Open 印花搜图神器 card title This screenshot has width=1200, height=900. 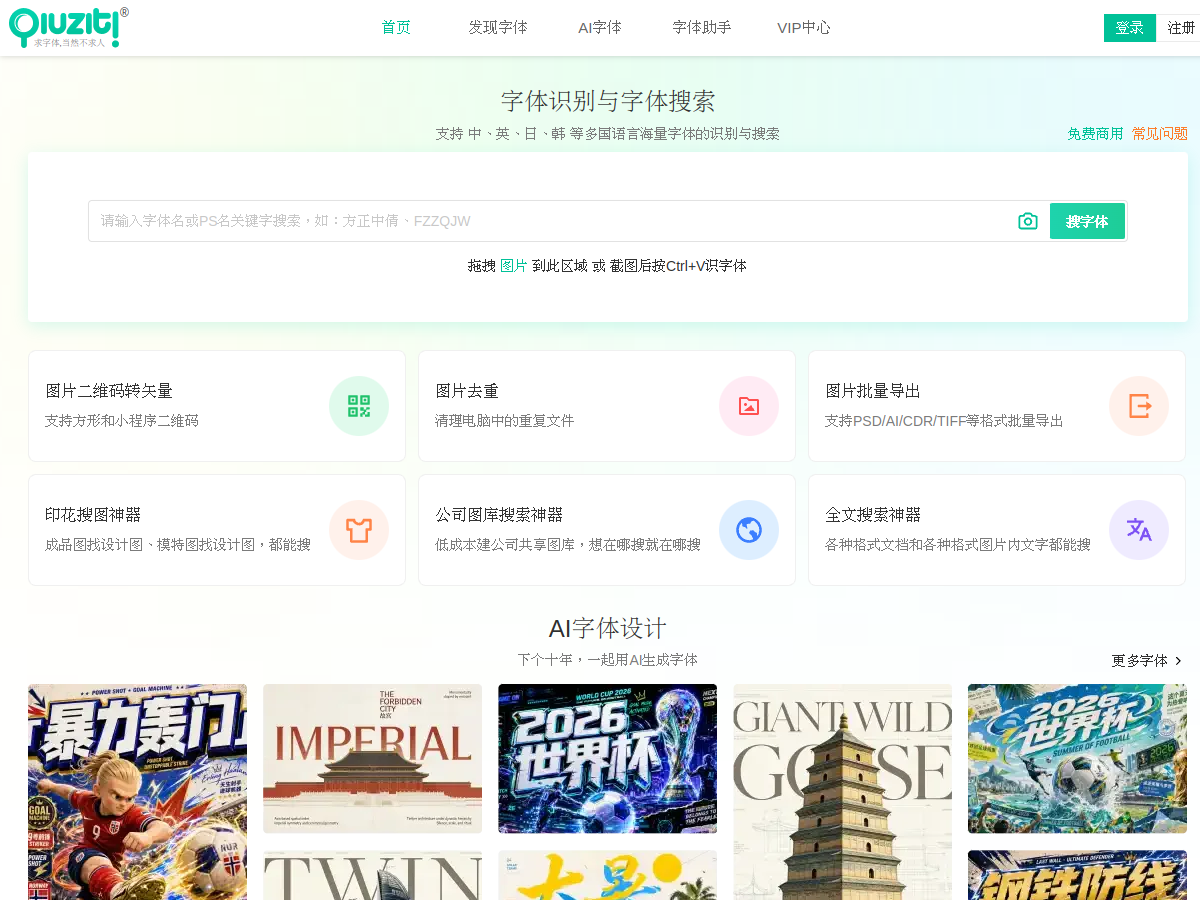(x=93, y=515)
